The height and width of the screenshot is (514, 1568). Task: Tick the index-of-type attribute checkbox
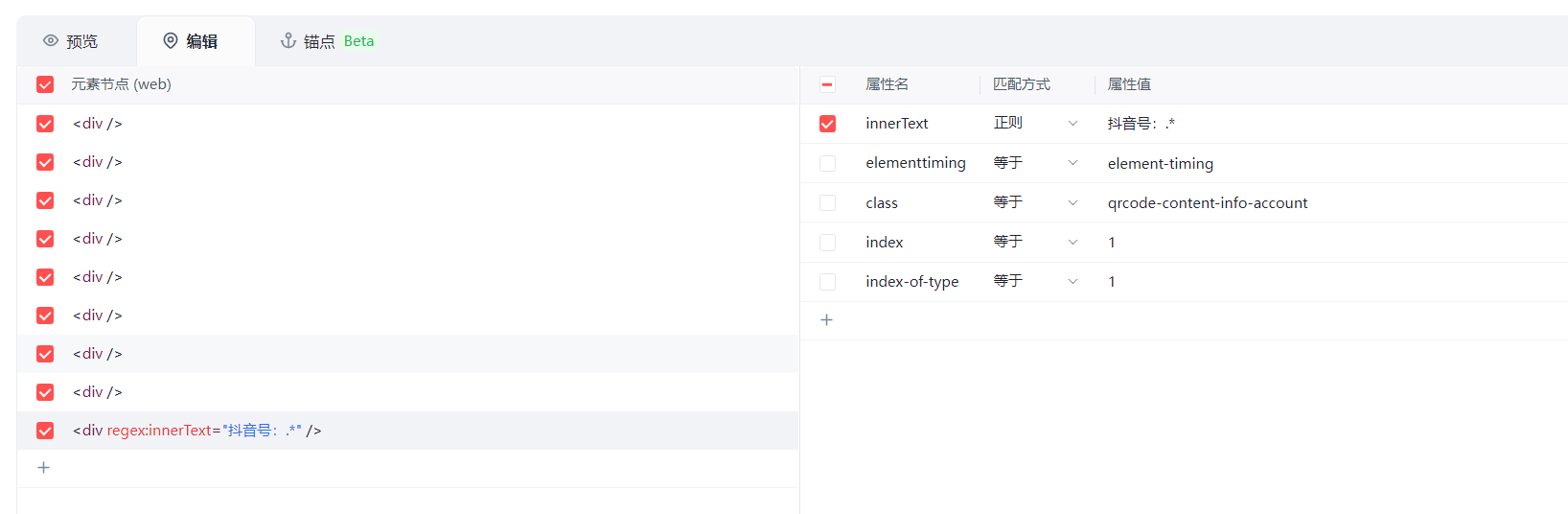(x=827, y=282)
